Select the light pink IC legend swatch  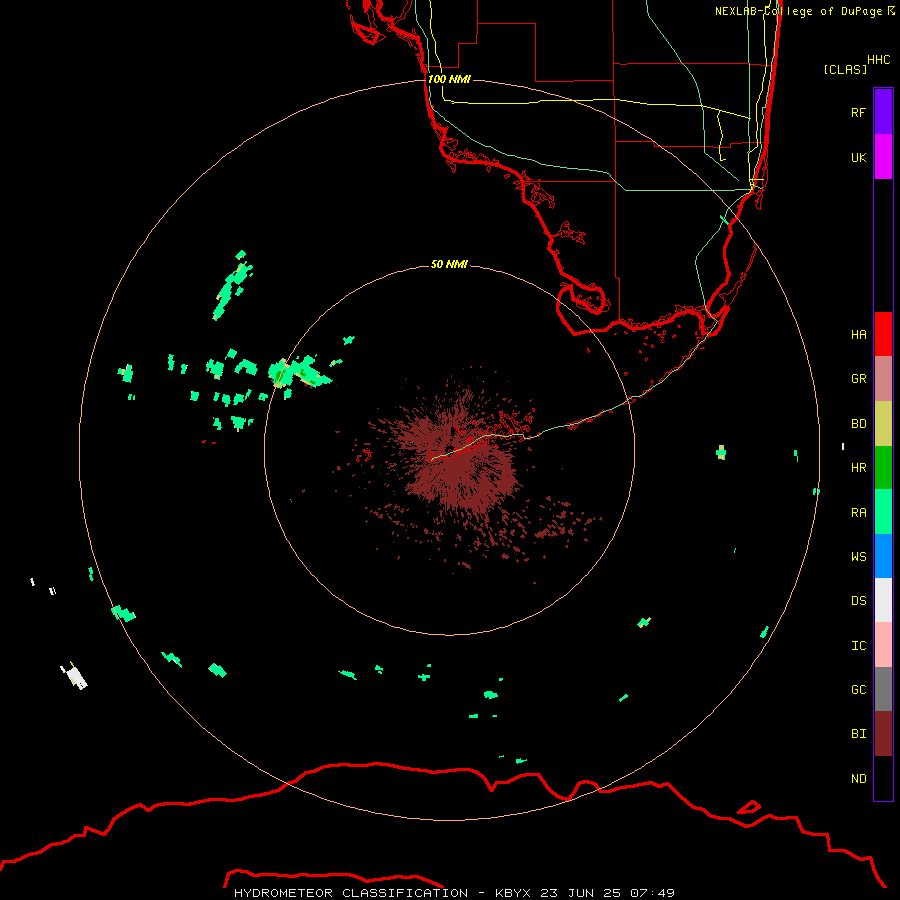coord(883,645)
